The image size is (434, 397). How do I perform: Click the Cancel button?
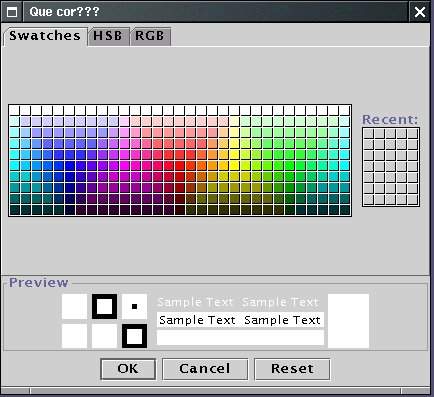coord(205,369)
